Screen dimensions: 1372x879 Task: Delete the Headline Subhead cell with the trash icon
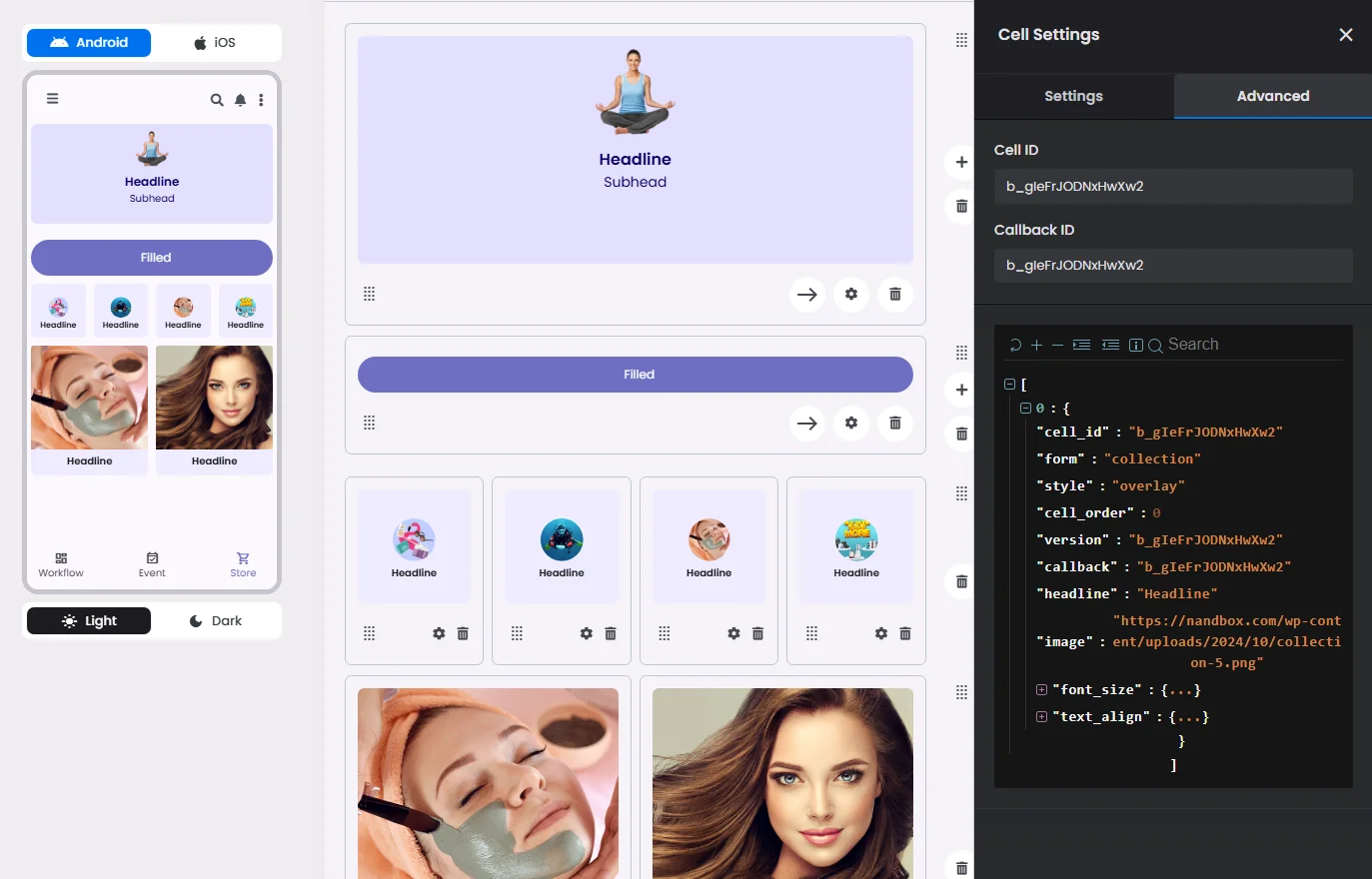pos(895,294)
